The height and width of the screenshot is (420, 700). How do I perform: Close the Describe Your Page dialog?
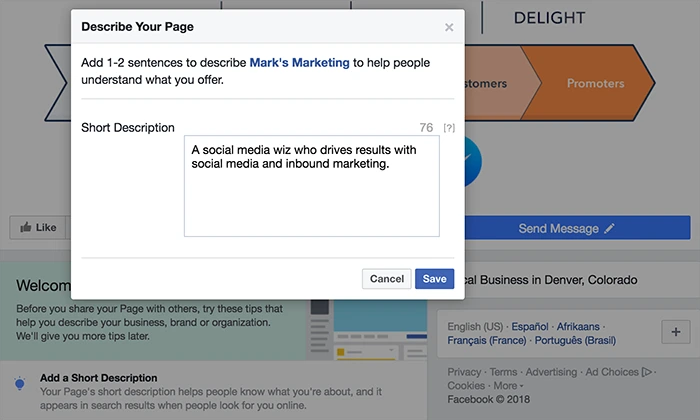pyautogui.click(x=449, y=27)
